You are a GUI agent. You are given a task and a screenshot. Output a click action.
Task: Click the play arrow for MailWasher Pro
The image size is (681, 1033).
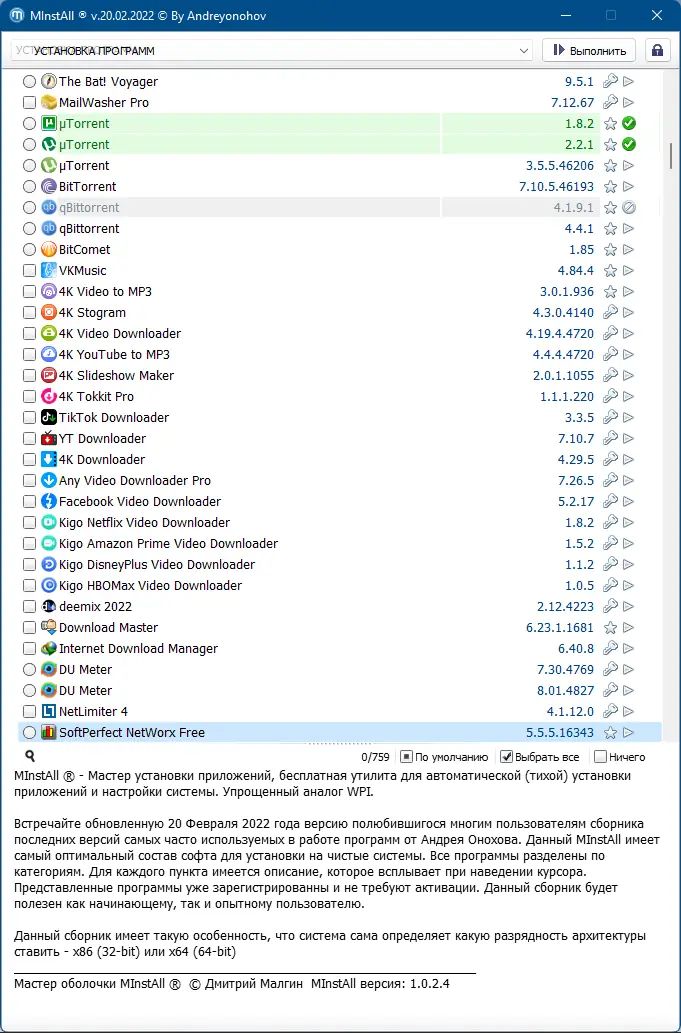[x=628, y=103]
